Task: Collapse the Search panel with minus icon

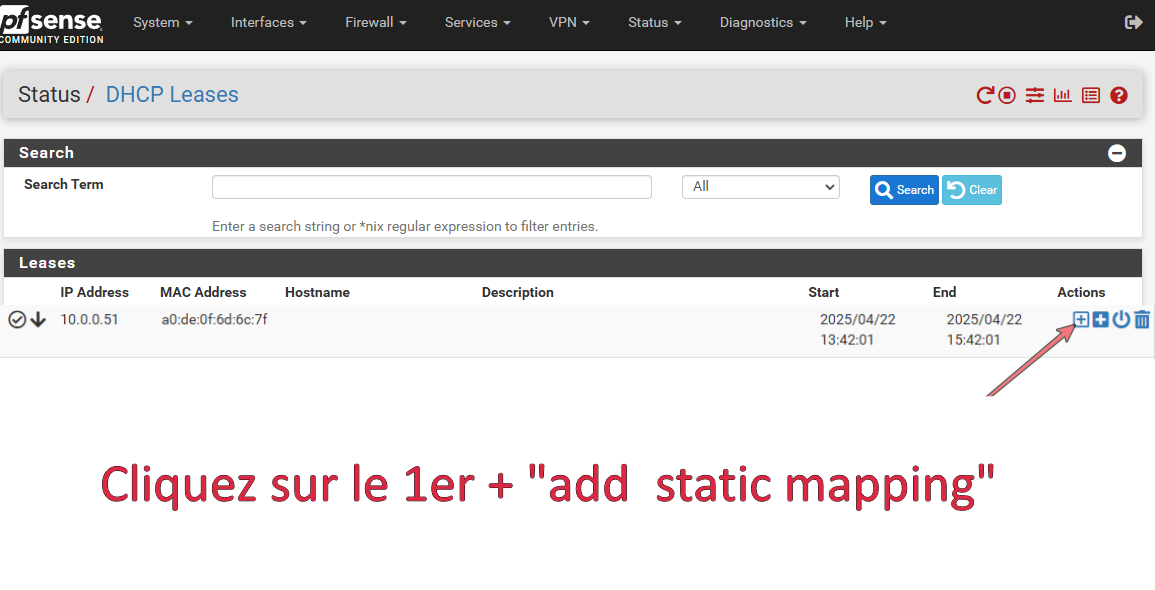Action: [1117, 153]
